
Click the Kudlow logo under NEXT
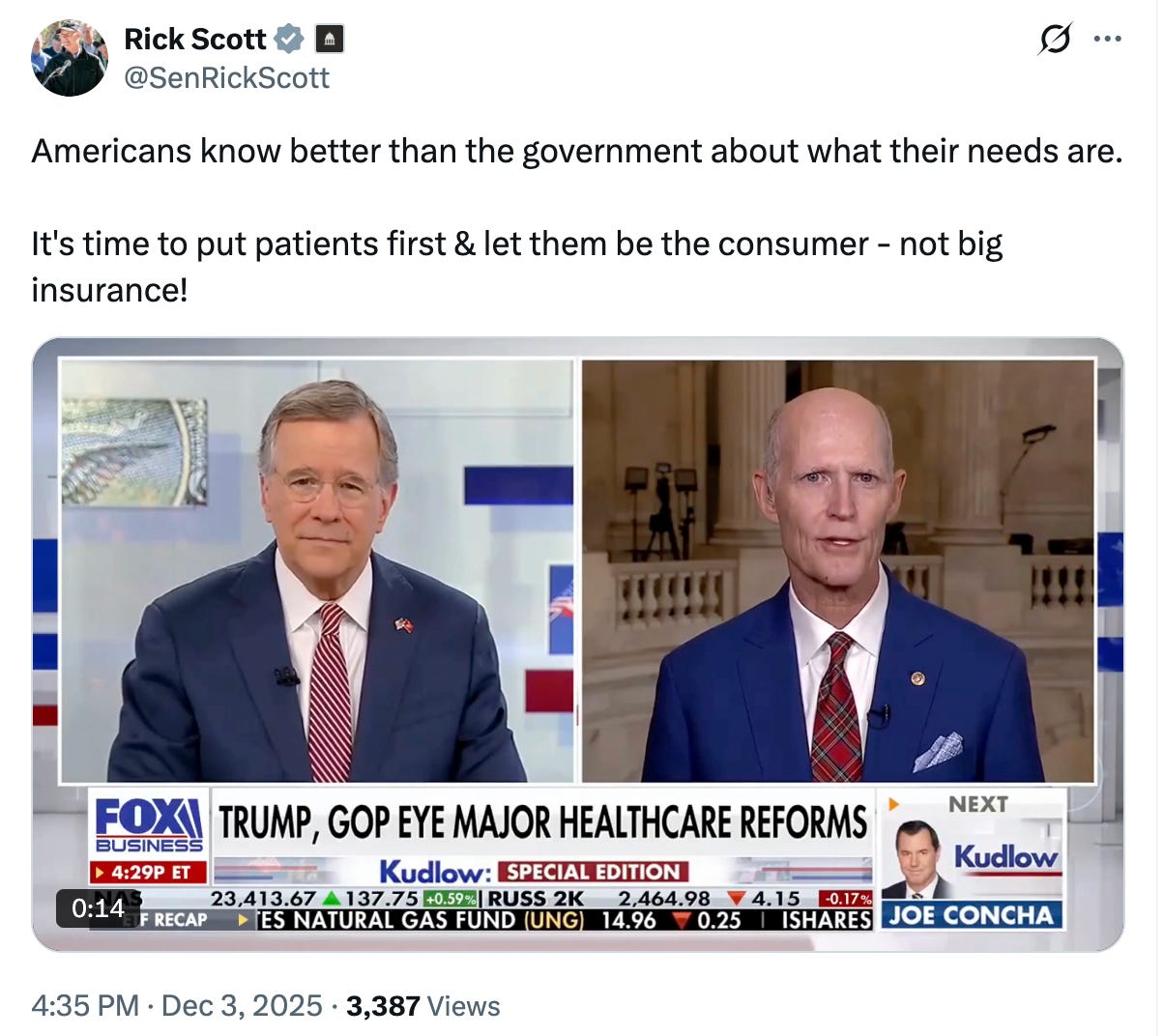[1005, 857]
